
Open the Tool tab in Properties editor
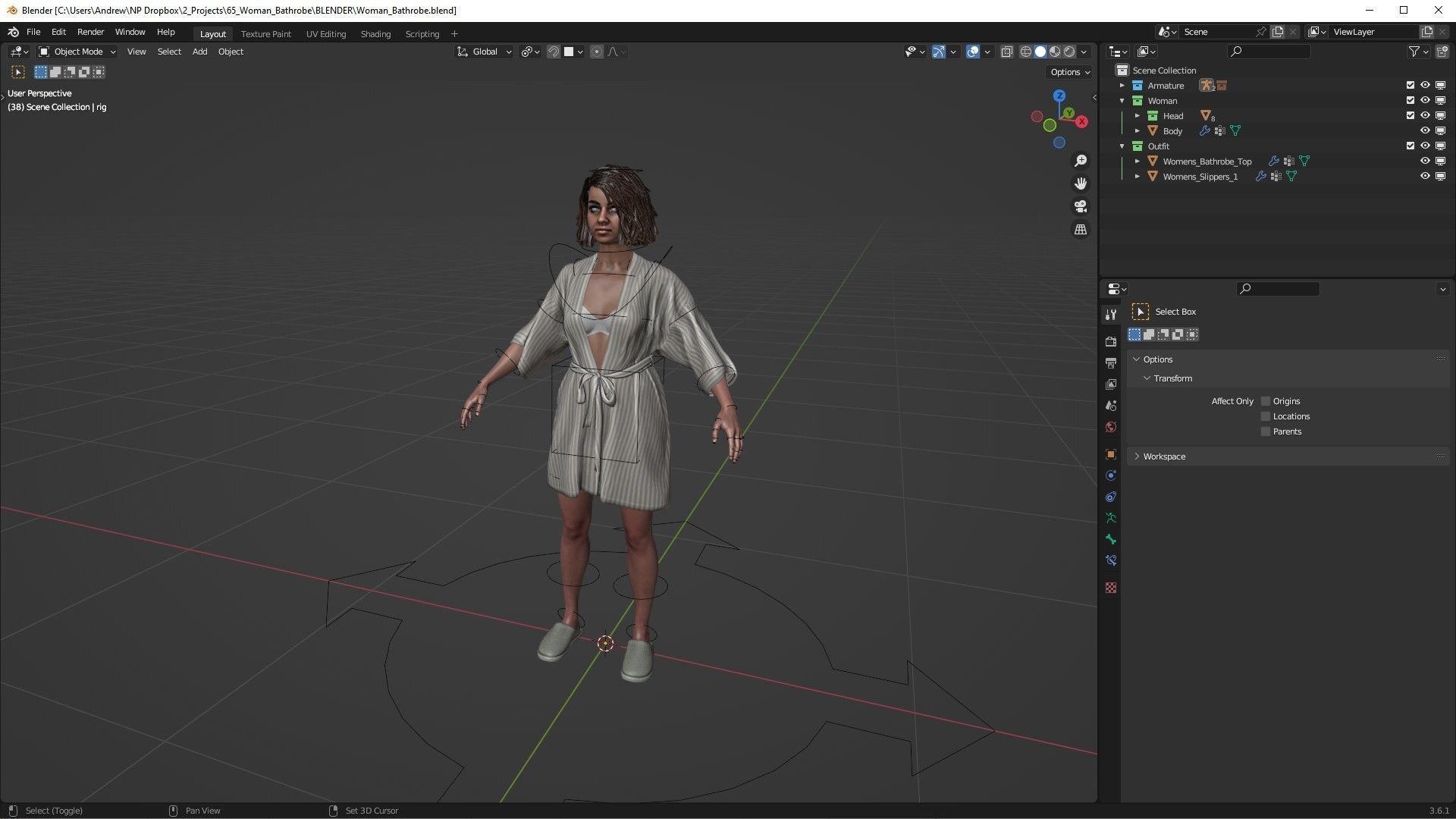pos(1110,315)
